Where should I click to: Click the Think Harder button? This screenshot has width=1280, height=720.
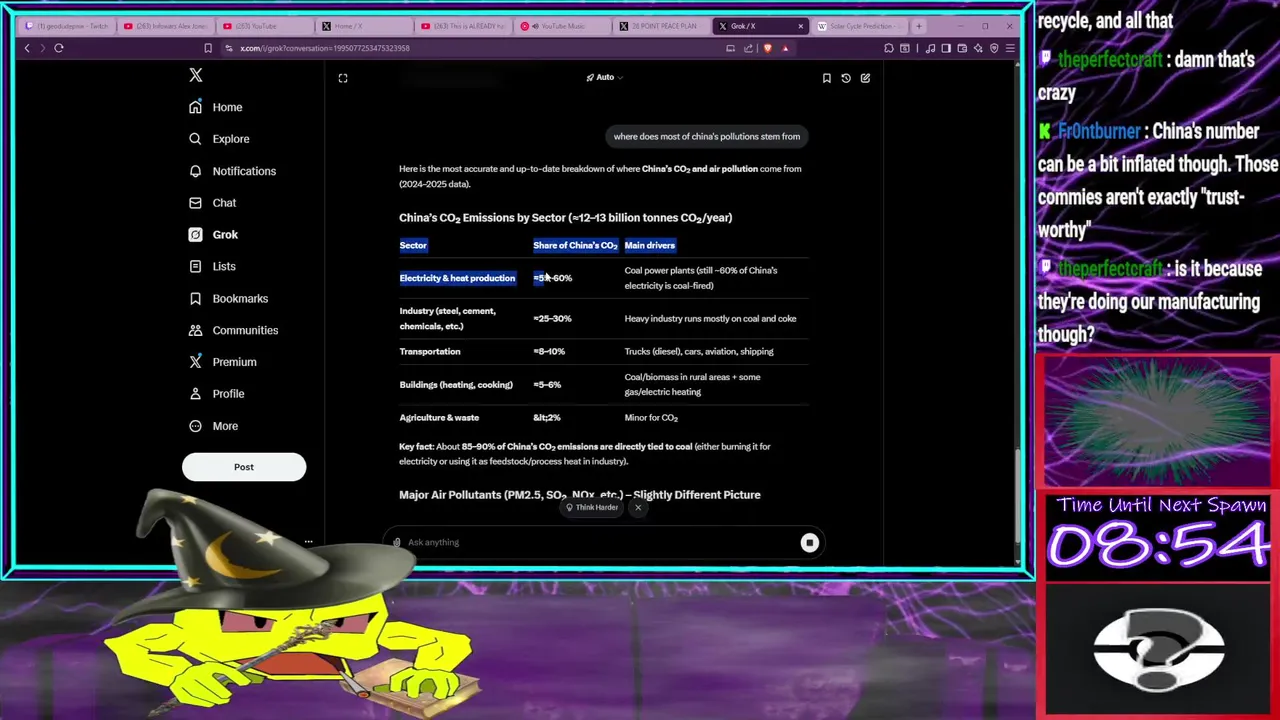point(592,507)
